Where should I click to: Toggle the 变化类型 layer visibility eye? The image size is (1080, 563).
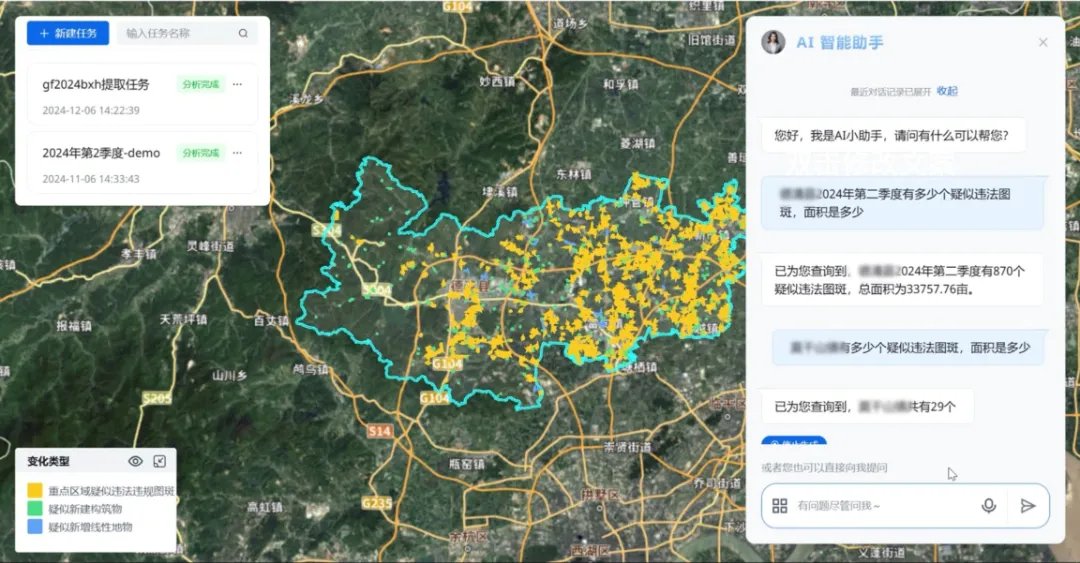coord(136,461)
